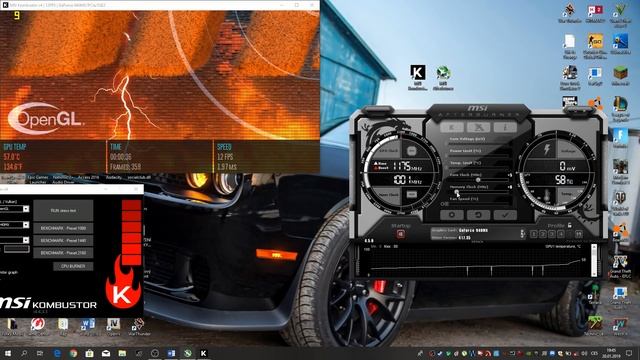Switch to Kombustor K taskbar icon
Screen dimensions: 640x360
pyautogui.click(x=204, y=353)
